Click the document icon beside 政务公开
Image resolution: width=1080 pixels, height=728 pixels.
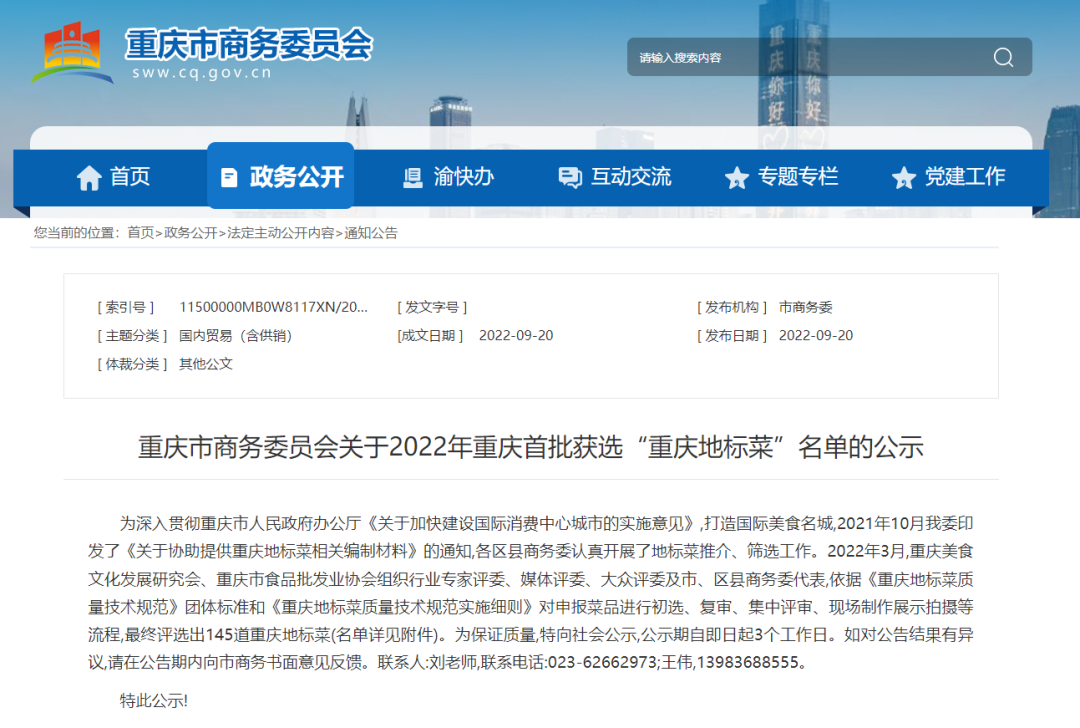(229, 178)
